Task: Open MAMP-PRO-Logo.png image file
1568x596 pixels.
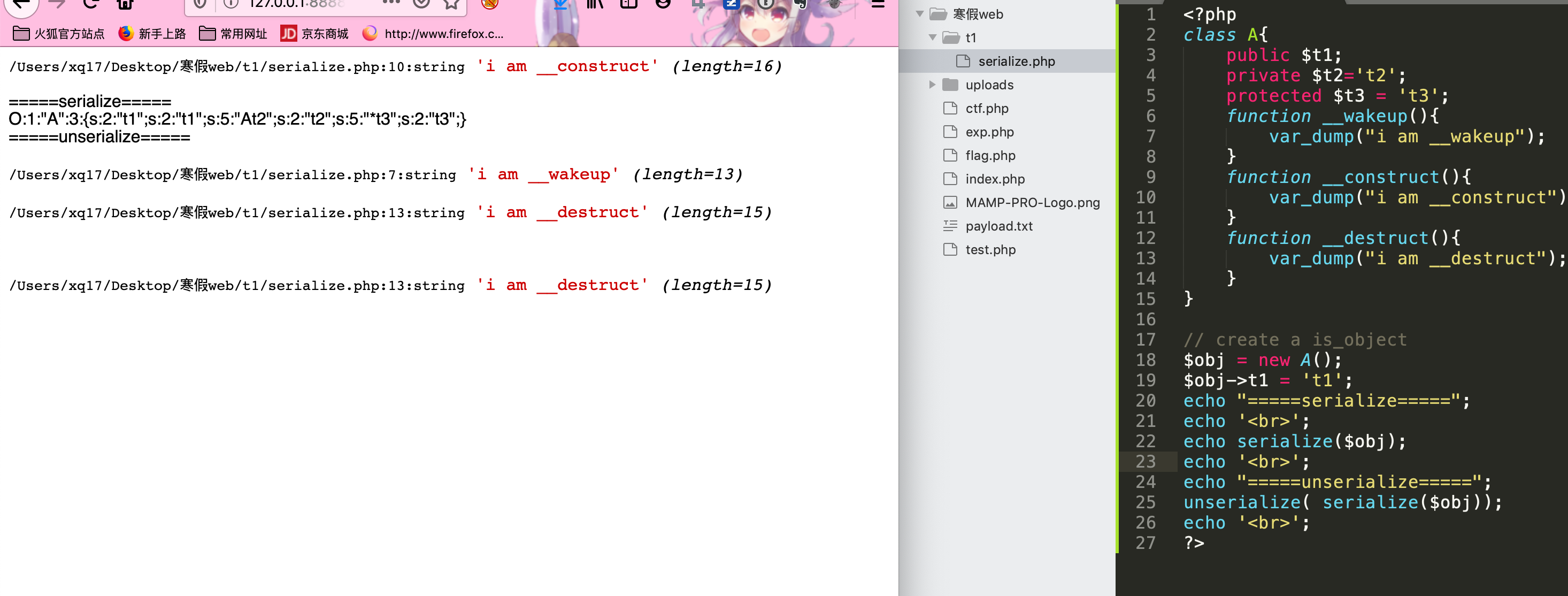Action: coord(1032,203)
